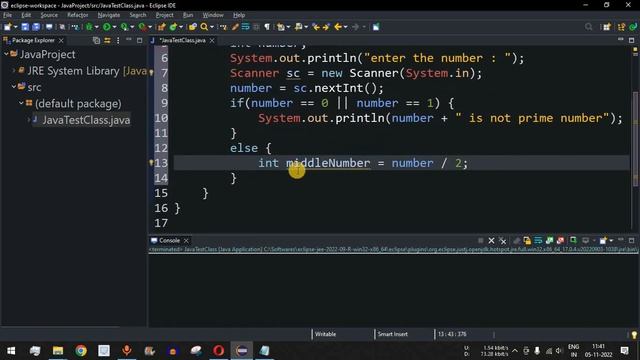The height and width of the screenshot is (360, 640).
Task: Click the editor vertical scrollbar
Action: click(x=635, y=139)
